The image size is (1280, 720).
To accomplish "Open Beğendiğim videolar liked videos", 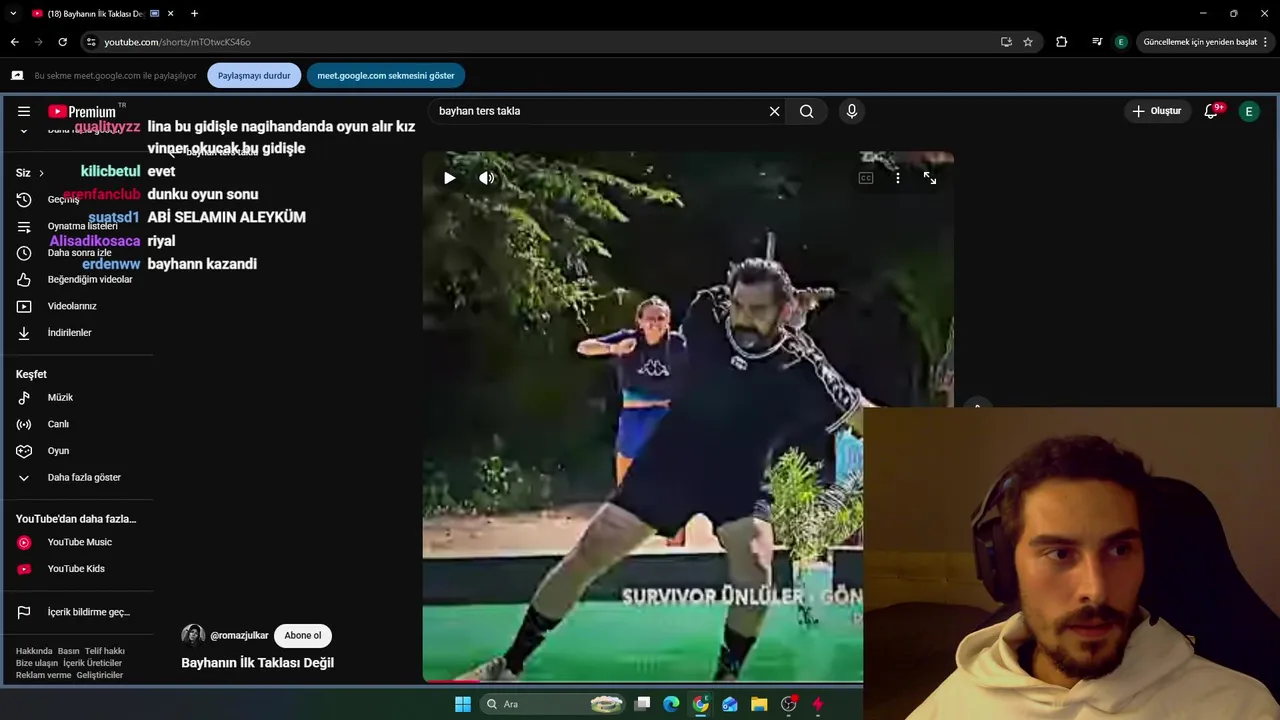I will coord(89,279).
